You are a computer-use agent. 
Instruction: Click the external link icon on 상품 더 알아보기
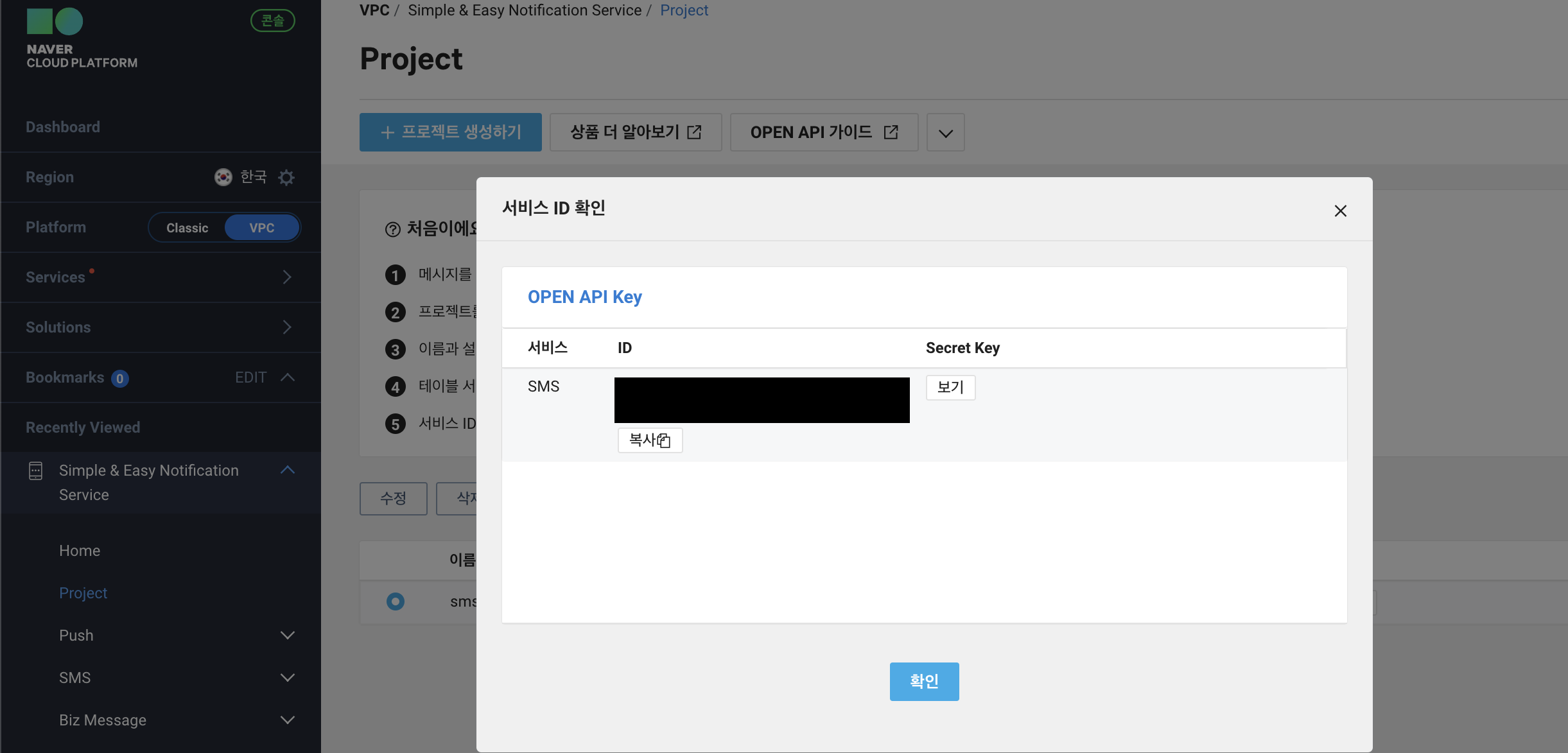pos(694,131)
